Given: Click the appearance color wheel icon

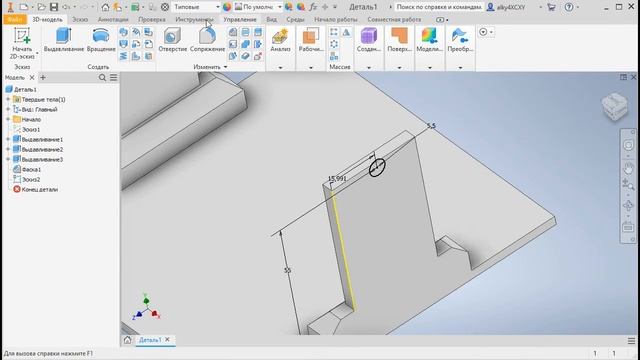Looking at the screenshot, I should (x=227, y=7).
